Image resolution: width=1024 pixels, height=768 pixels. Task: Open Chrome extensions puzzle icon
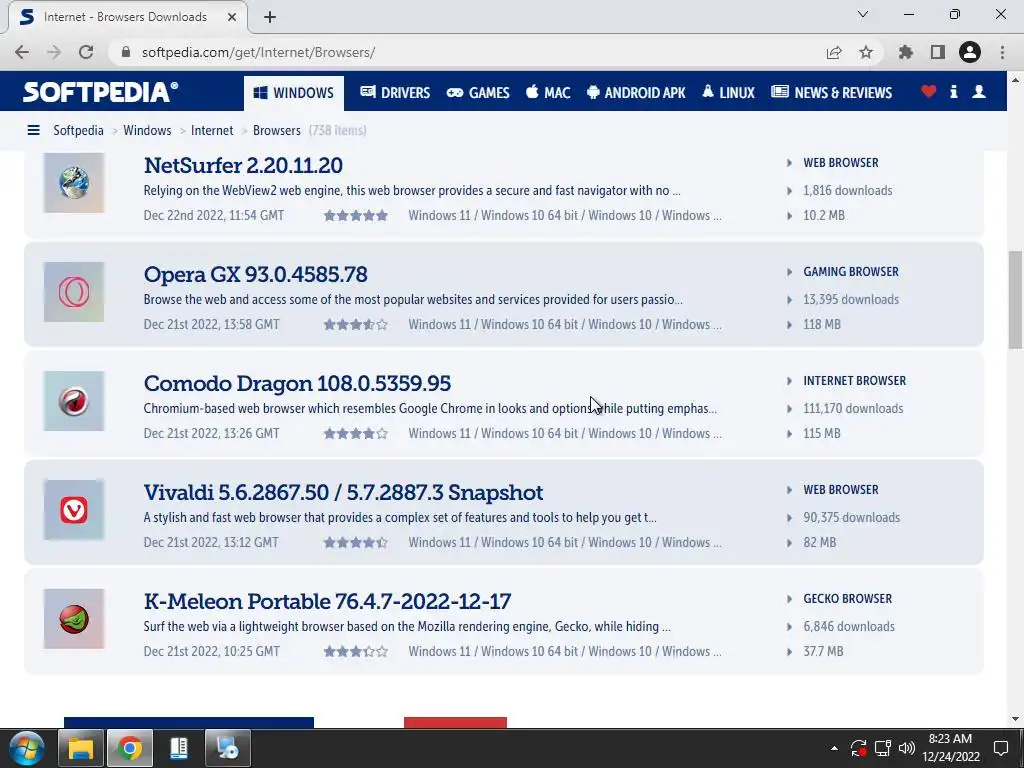[906, 52]
